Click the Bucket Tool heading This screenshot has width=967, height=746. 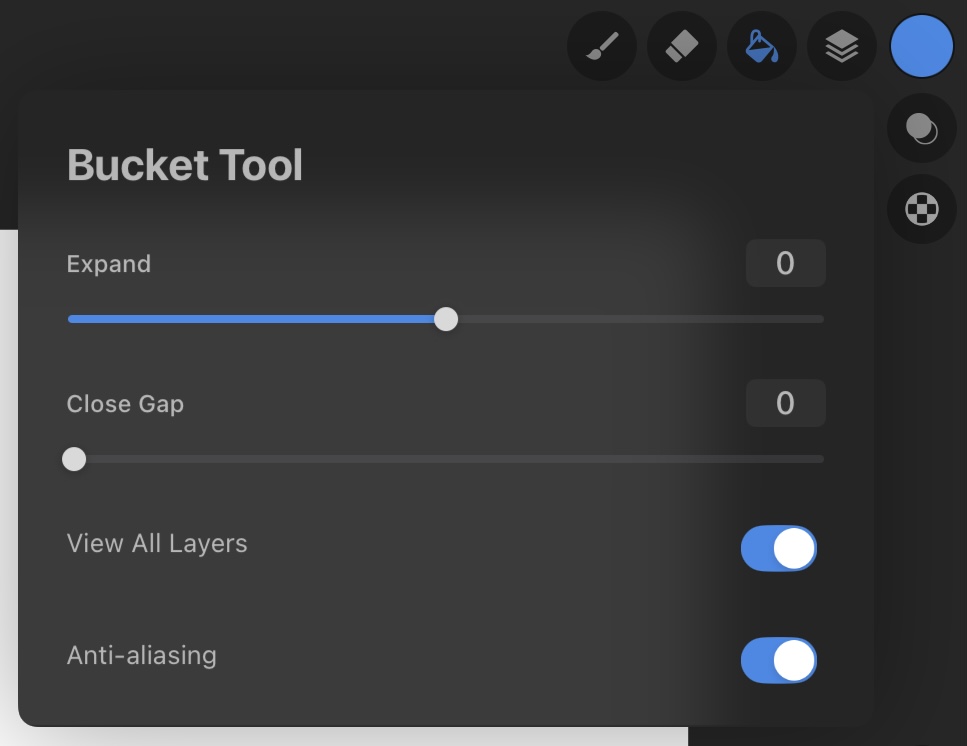tap(185, 165)
